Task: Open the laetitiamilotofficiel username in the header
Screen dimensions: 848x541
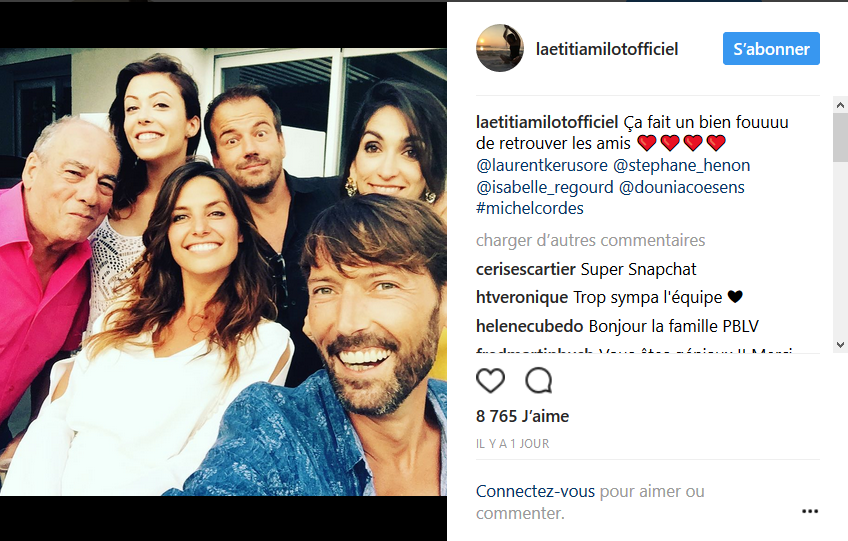Action: pos(607,49)
